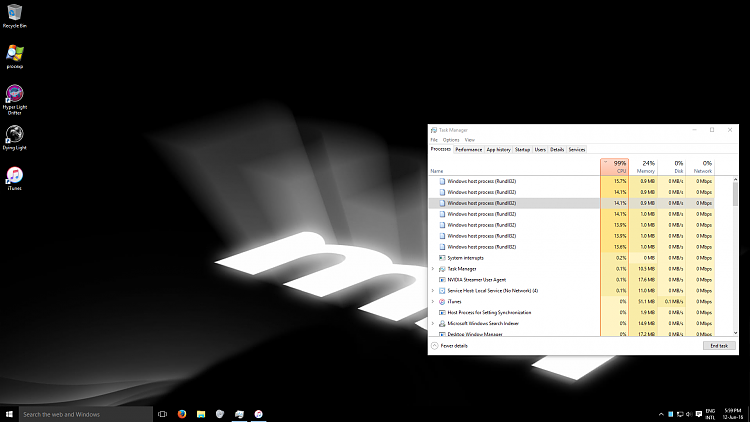Image resolution: width=750 pixels, height=422 pixels.
Task: Select the Processes tab
Action: pyautogui.click(x=441, y=149)
